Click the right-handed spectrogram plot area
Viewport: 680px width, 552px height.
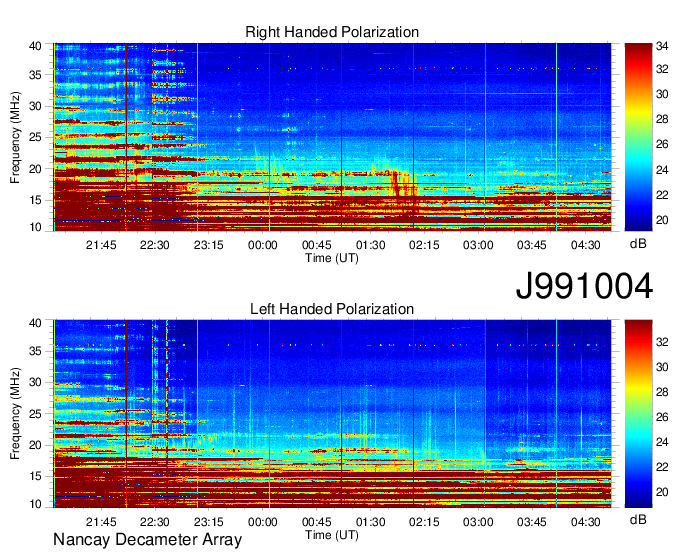point(332,137)
